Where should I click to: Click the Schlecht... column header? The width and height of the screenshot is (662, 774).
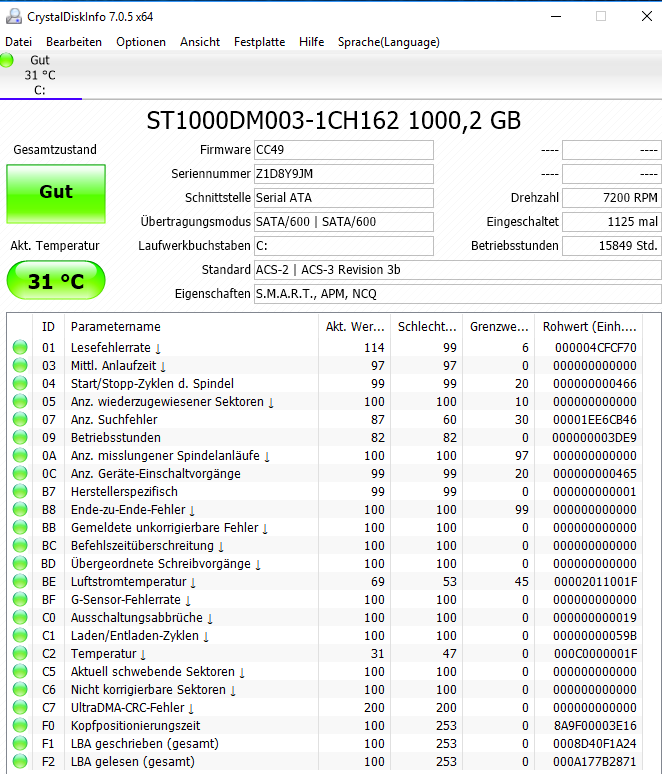(x=427, y=327)
